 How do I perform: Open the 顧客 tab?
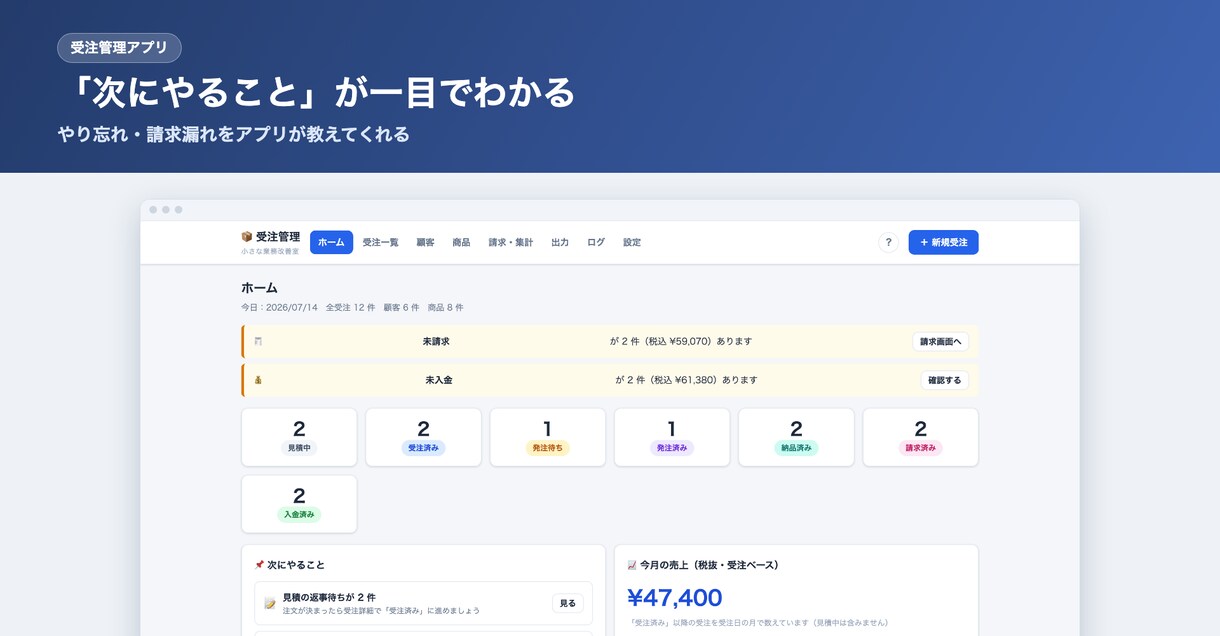coord(425,242)
